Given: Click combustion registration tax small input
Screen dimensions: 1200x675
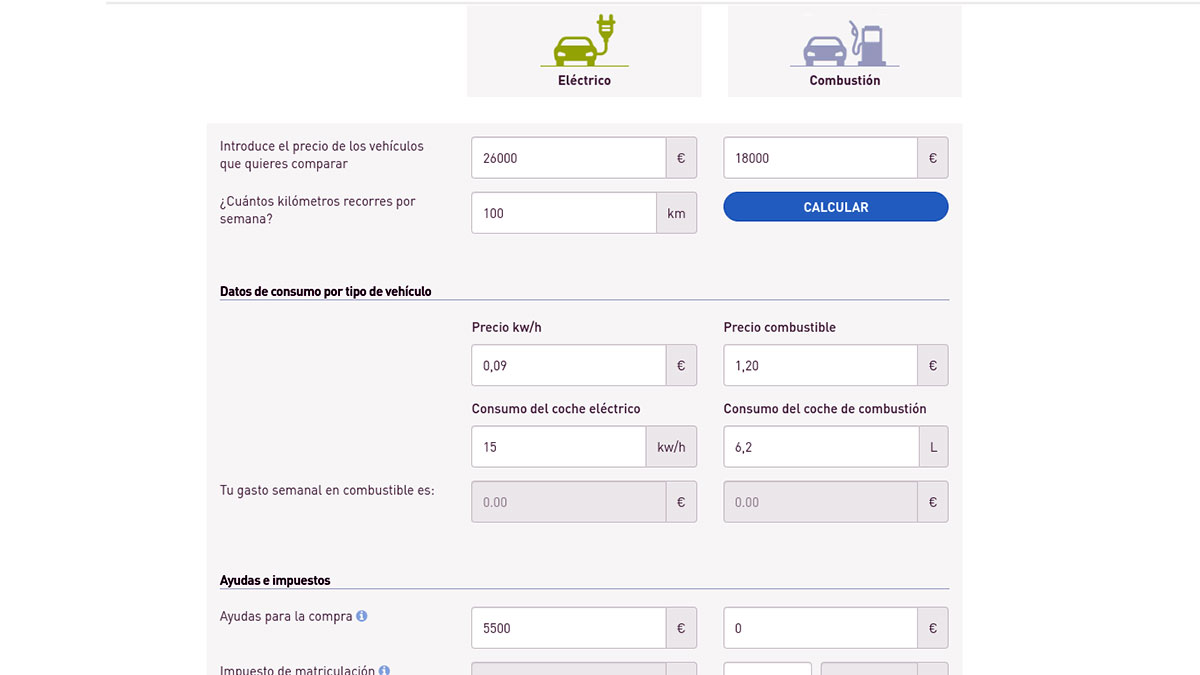Looking at the screenshot, I should click(x=767, y=668).
